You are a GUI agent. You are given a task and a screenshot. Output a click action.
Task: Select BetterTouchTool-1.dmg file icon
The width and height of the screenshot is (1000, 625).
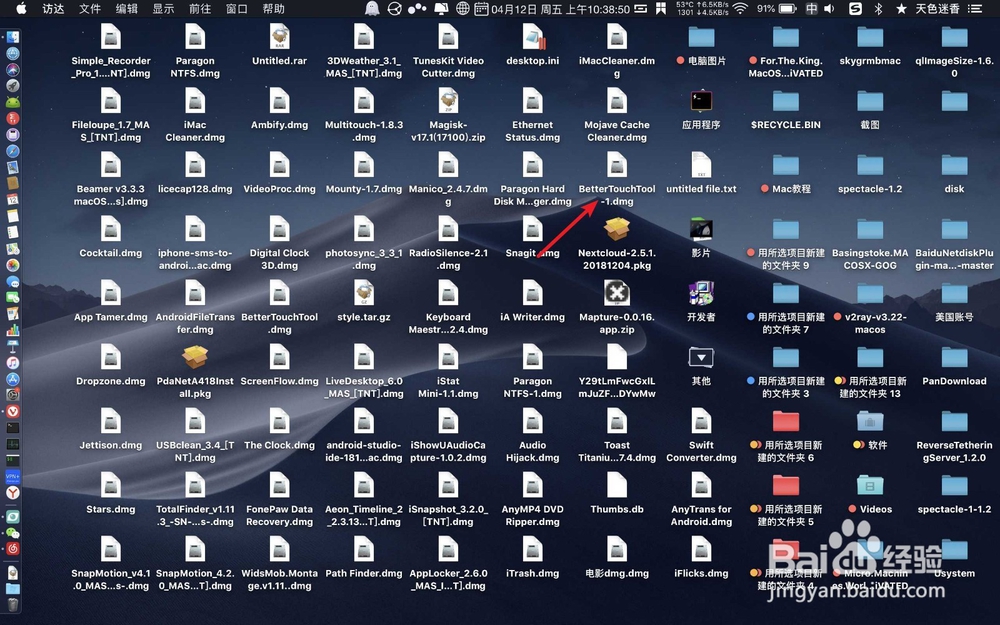[617, 165]
